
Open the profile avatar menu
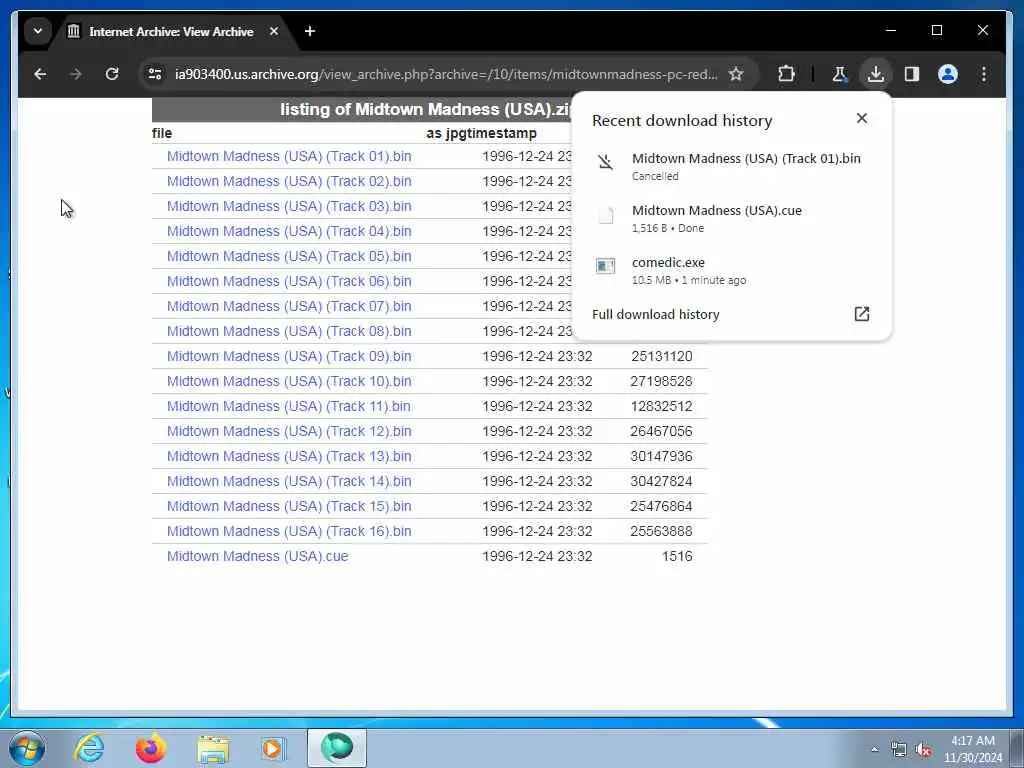click(x=948, y=74)
